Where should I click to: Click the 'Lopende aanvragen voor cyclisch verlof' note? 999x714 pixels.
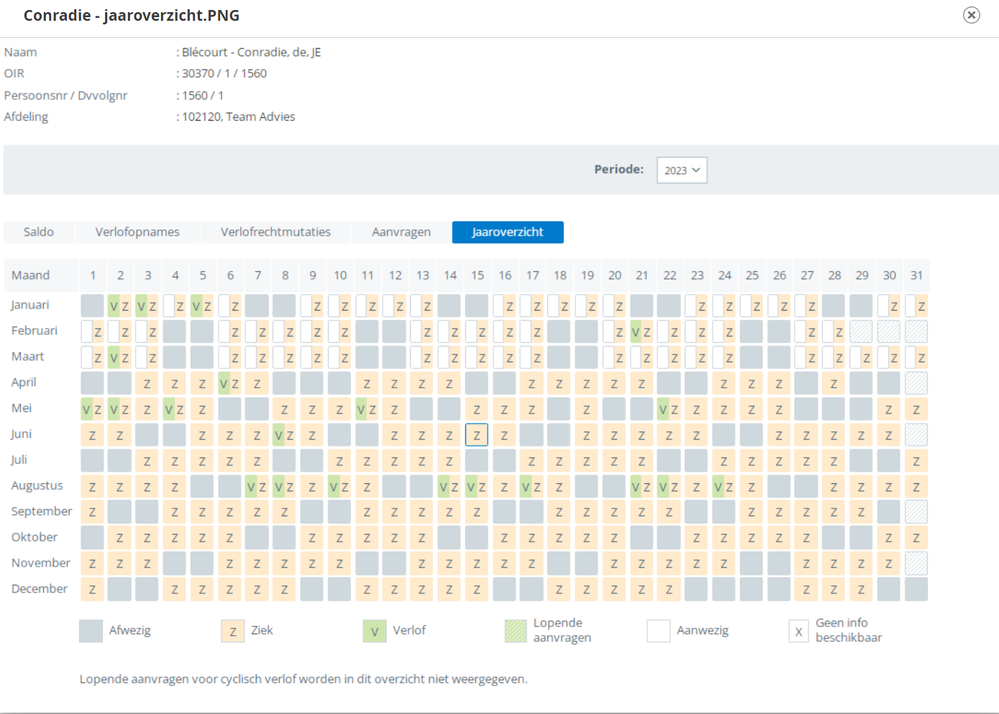click(303, 679)
